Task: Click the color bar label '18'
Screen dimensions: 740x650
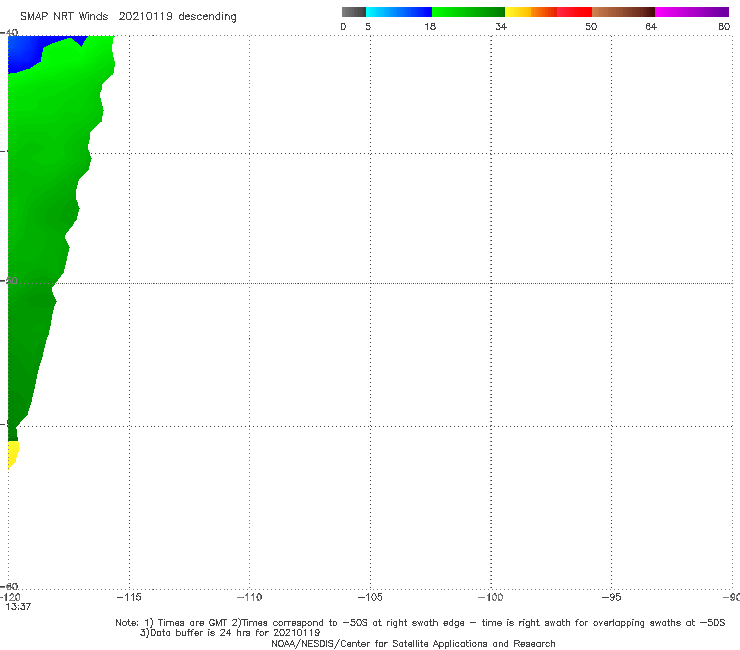Action: [x=430, y=27]
